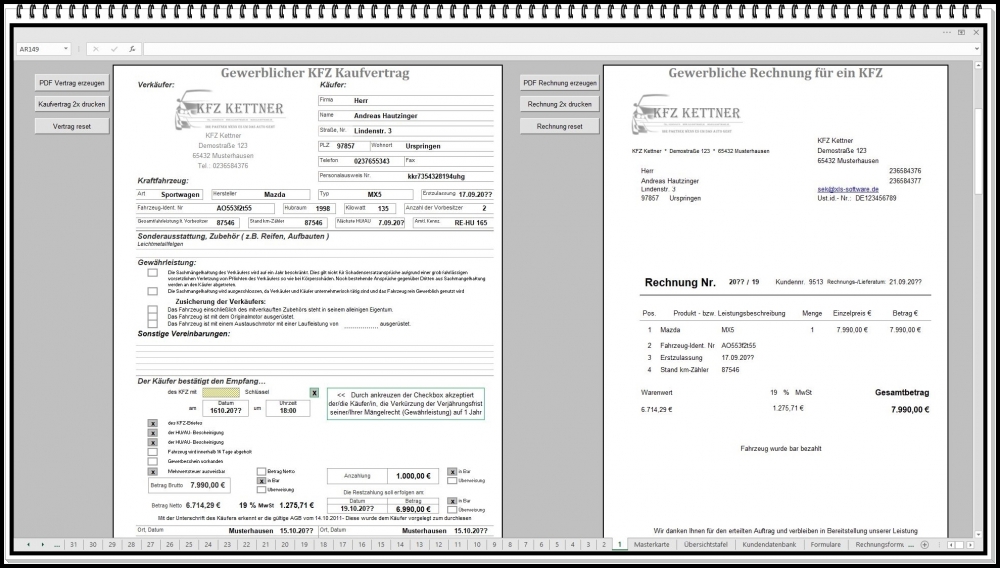
Task: Click the 'Rechnung 2x drucken' button
Action: coord(559,104)
